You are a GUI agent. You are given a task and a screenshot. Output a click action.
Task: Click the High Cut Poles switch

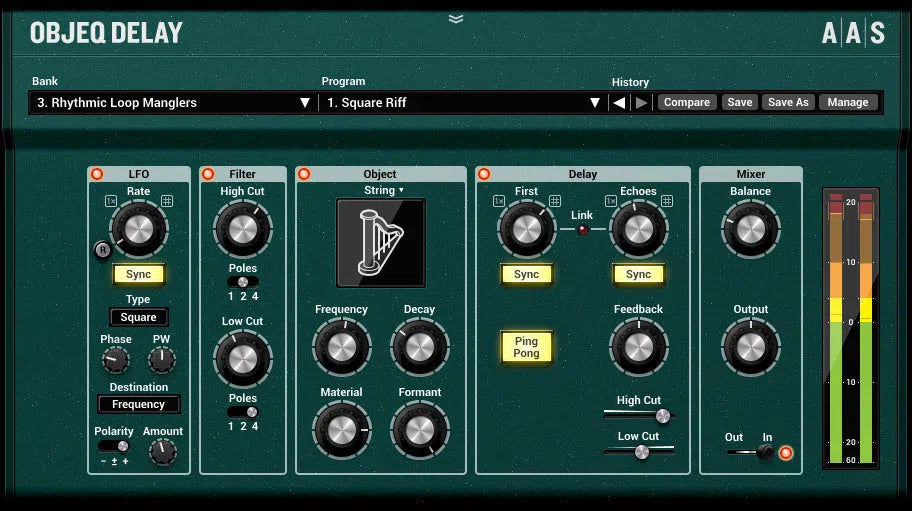pyautogui.click(x=243, y=282)
